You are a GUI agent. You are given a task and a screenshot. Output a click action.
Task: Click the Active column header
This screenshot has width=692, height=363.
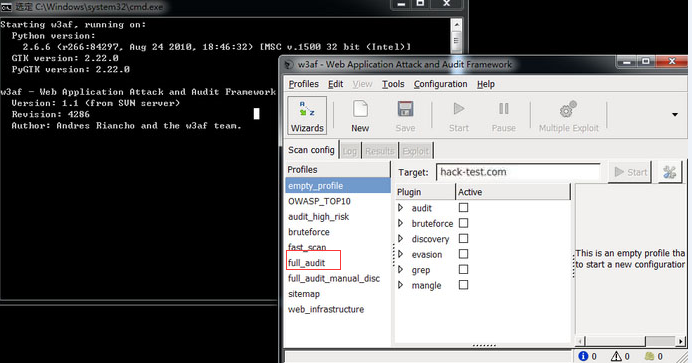(x=513, y=192)
